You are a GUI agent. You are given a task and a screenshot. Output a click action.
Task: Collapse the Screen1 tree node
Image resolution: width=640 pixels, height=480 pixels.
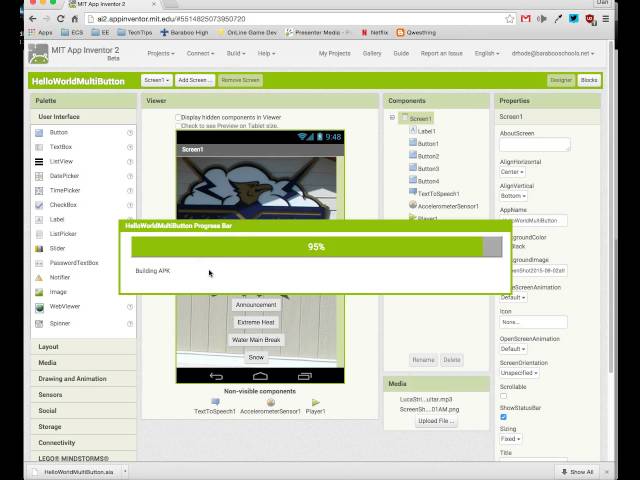pyautogui.click(x=392, y=118)
